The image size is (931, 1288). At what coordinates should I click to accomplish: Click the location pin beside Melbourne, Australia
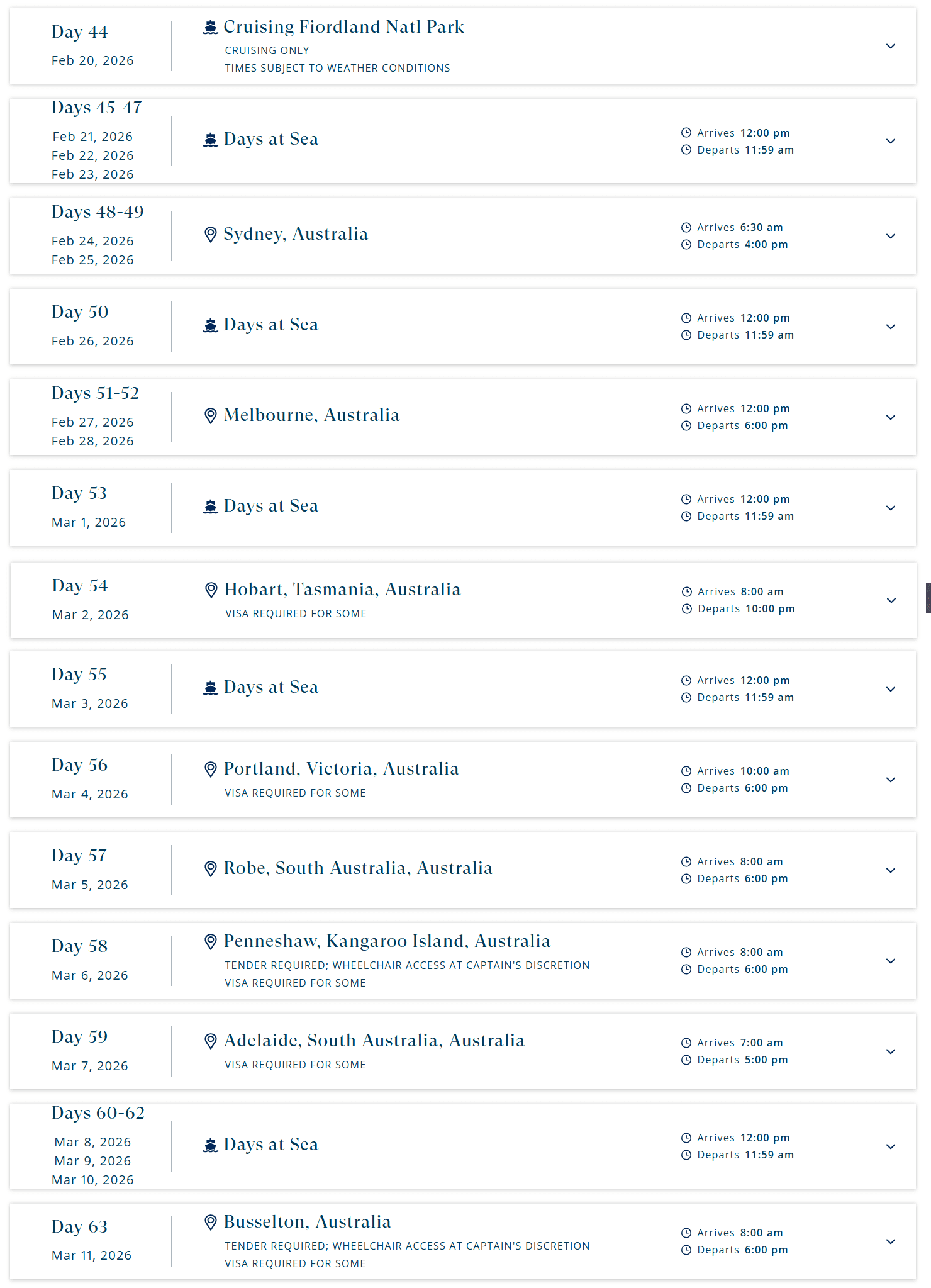211,416
